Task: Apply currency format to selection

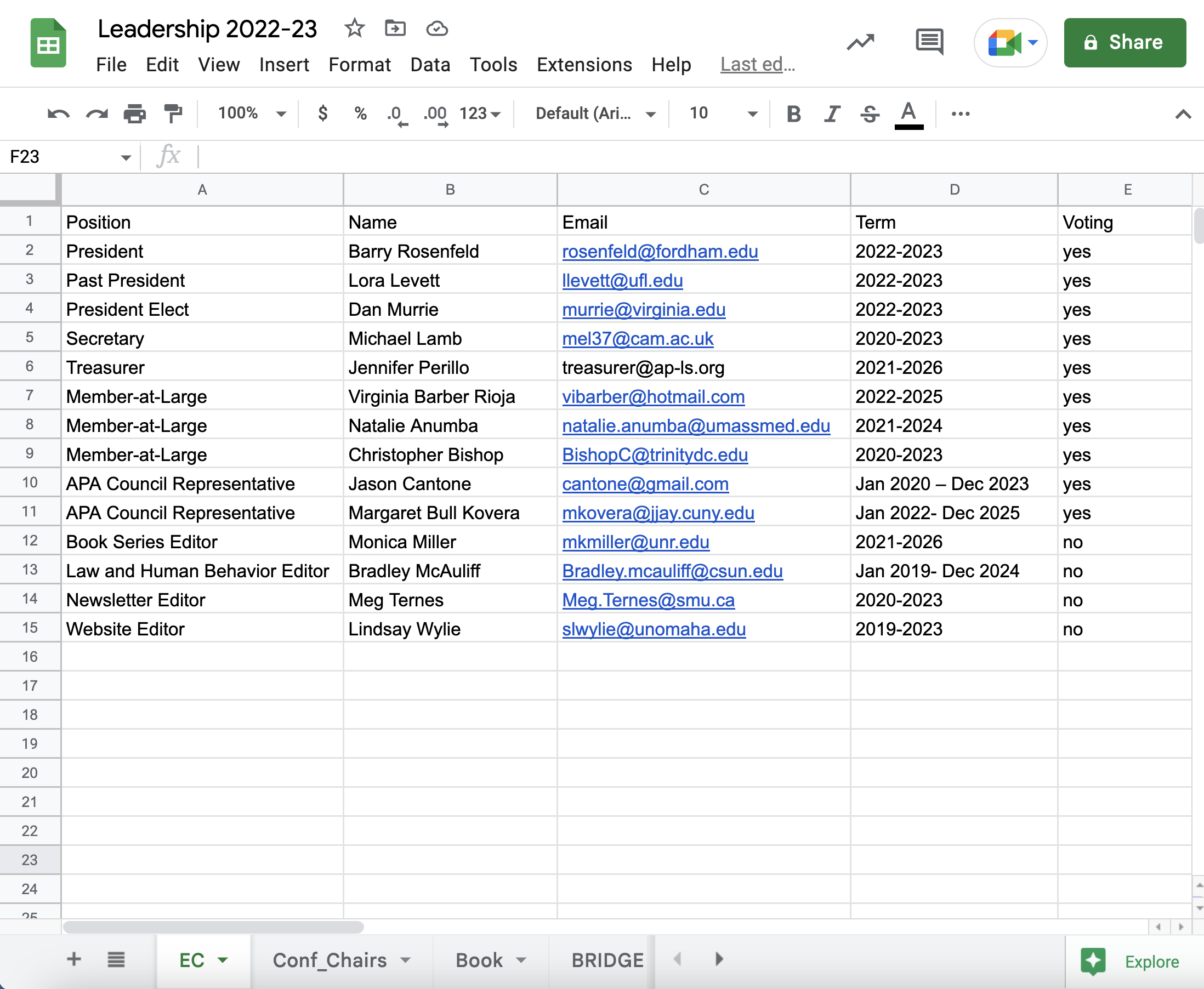Action: tap(322, 113)
